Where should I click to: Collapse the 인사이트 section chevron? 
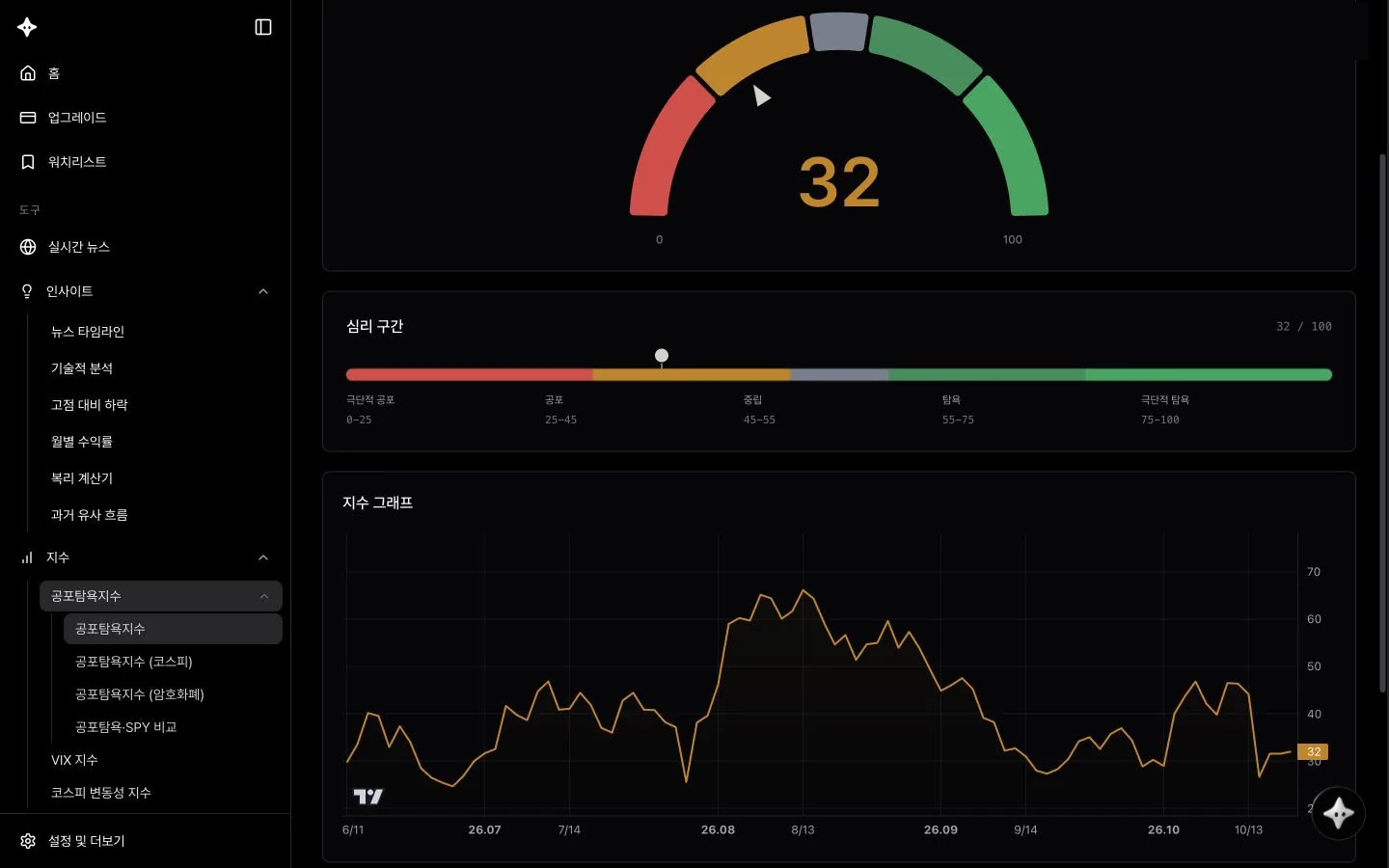(x=263, y=291)
